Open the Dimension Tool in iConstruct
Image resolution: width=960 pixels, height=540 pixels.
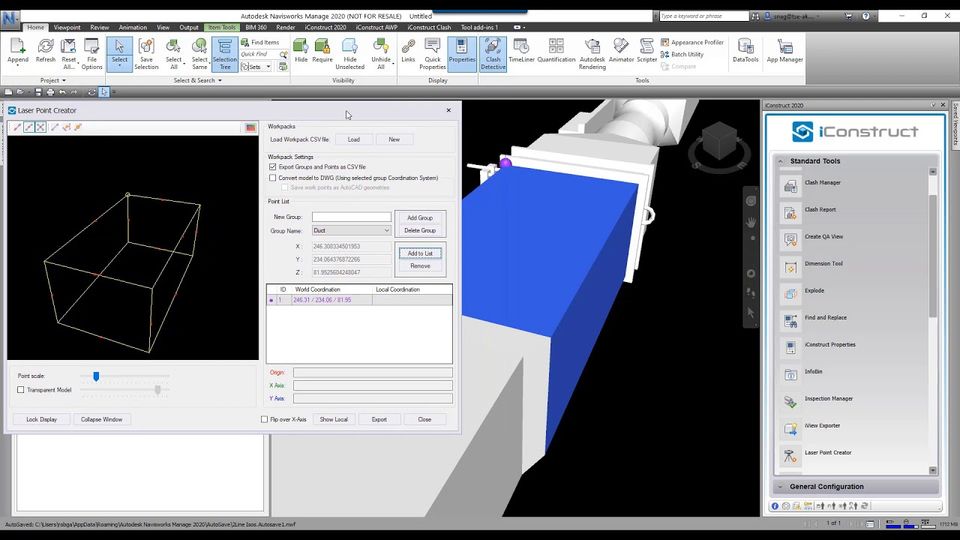823,264
